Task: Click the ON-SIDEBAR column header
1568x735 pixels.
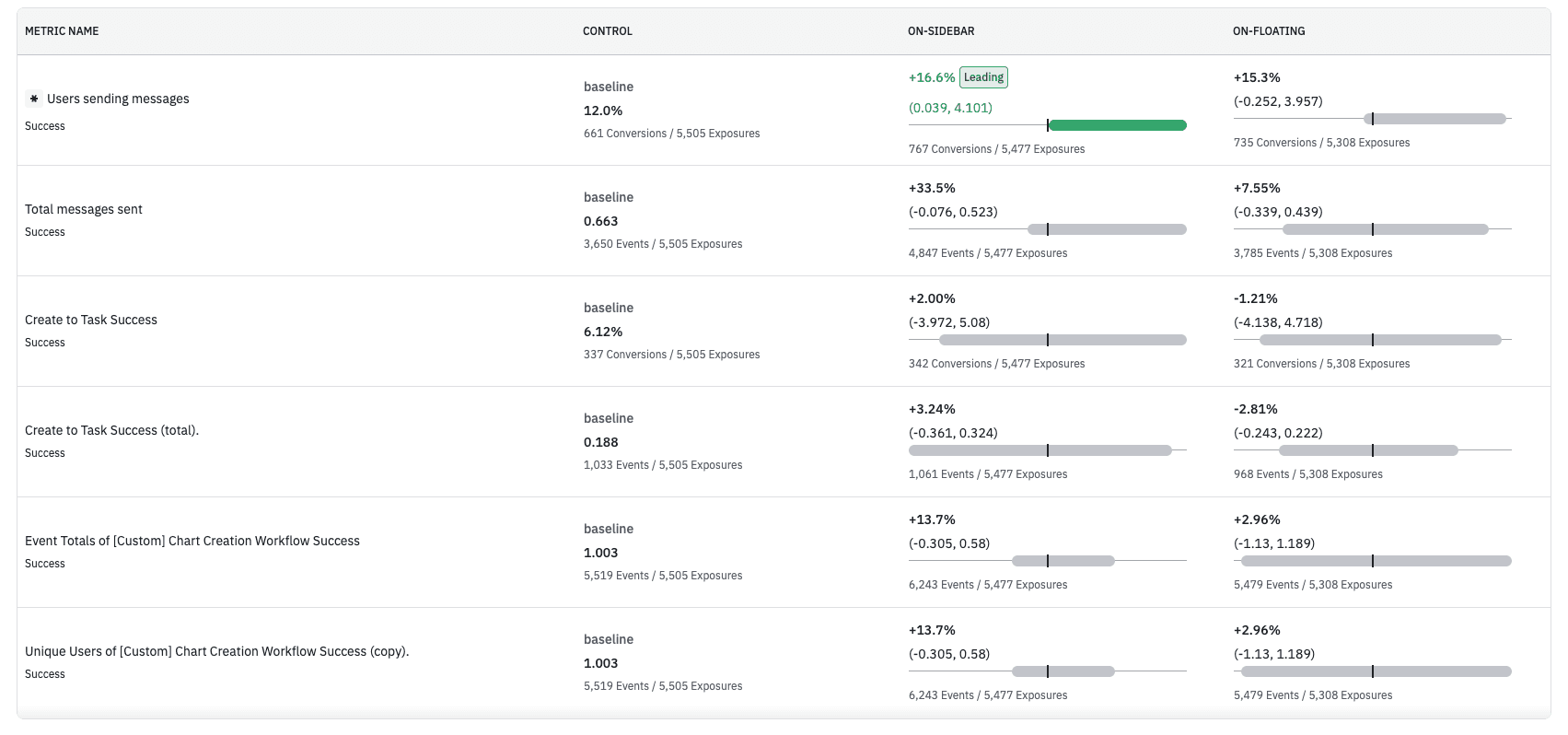Action: coord(941,31)
